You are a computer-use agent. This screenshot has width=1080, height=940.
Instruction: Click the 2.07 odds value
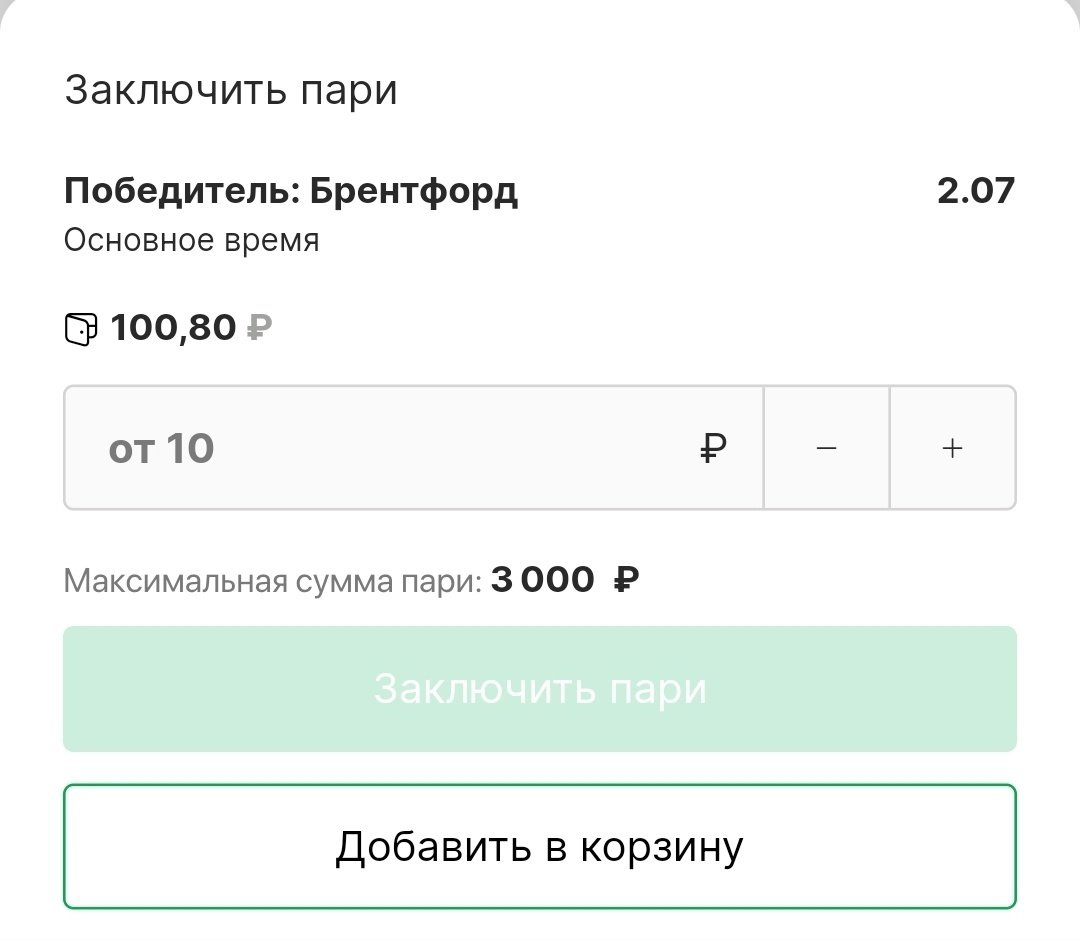975,190
